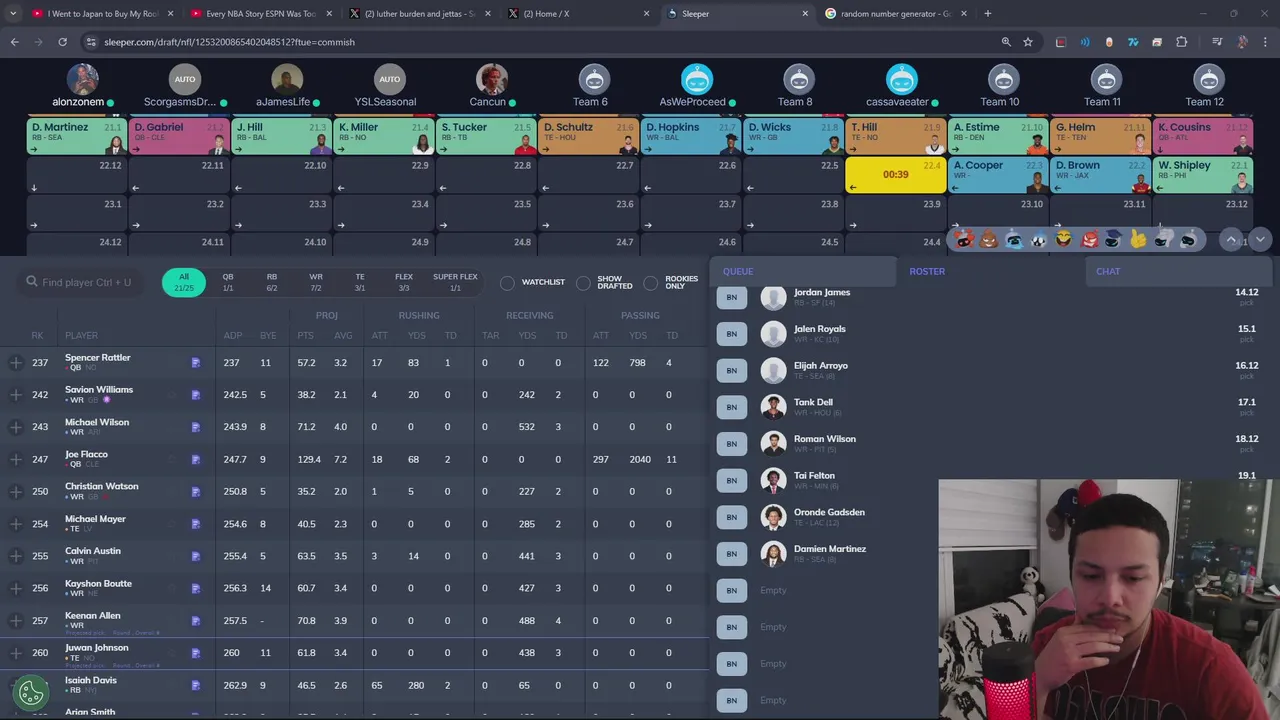Select Juwan Johnson player row name
Viewport: 1280px width, 720px height.
point(97,648)
